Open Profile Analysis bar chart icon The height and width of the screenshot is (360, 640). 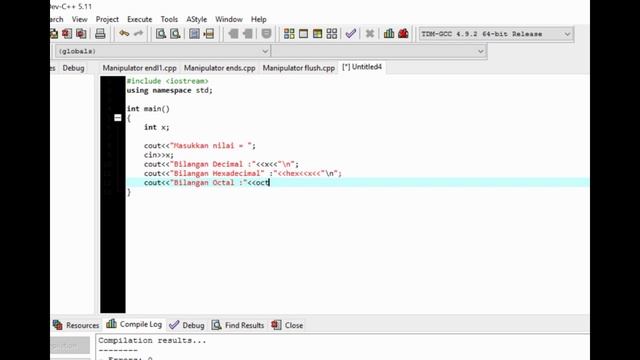pyautogui.click(x=389, y=33)
